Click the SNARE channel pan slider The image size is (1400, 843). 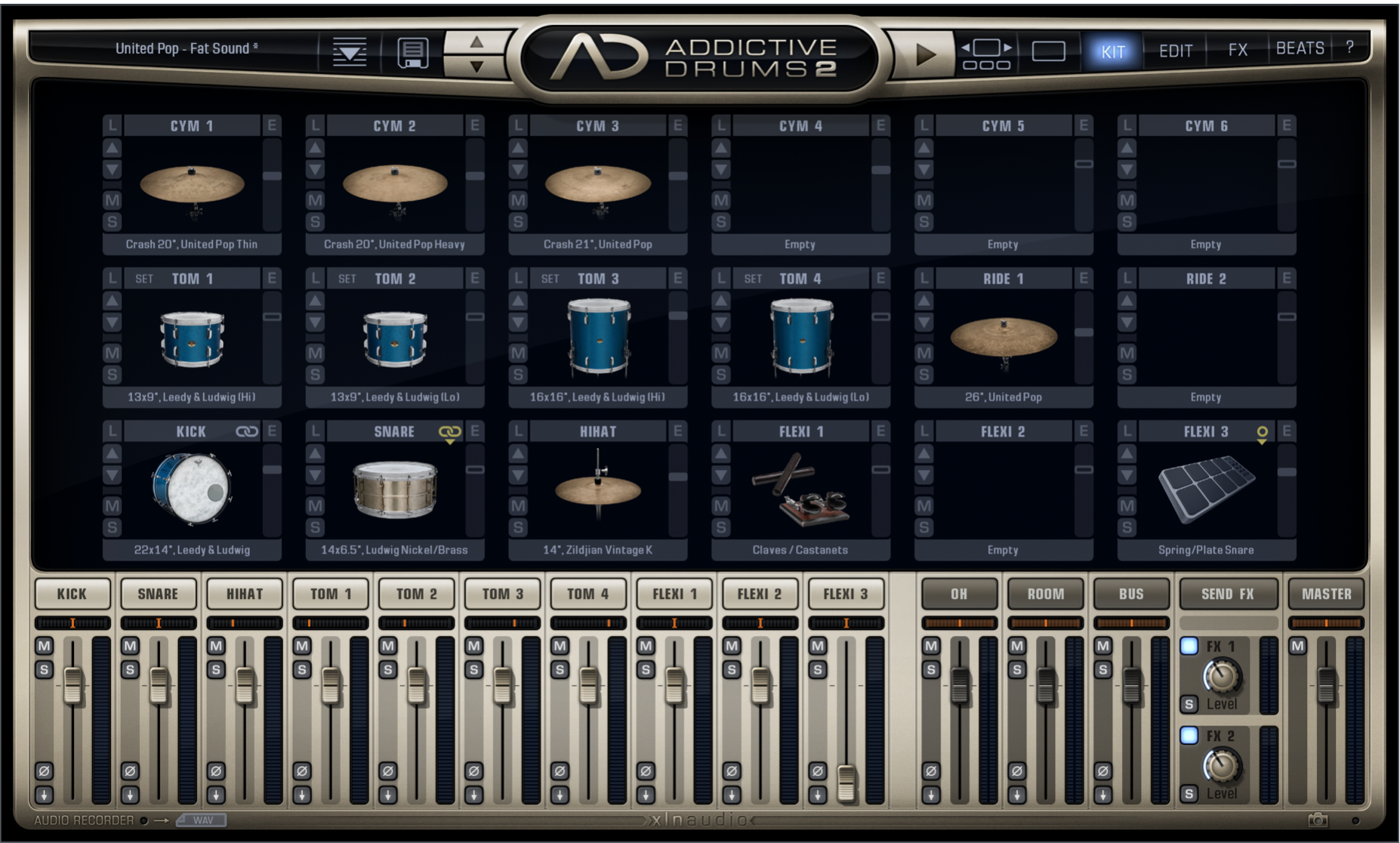click(159, 623)
